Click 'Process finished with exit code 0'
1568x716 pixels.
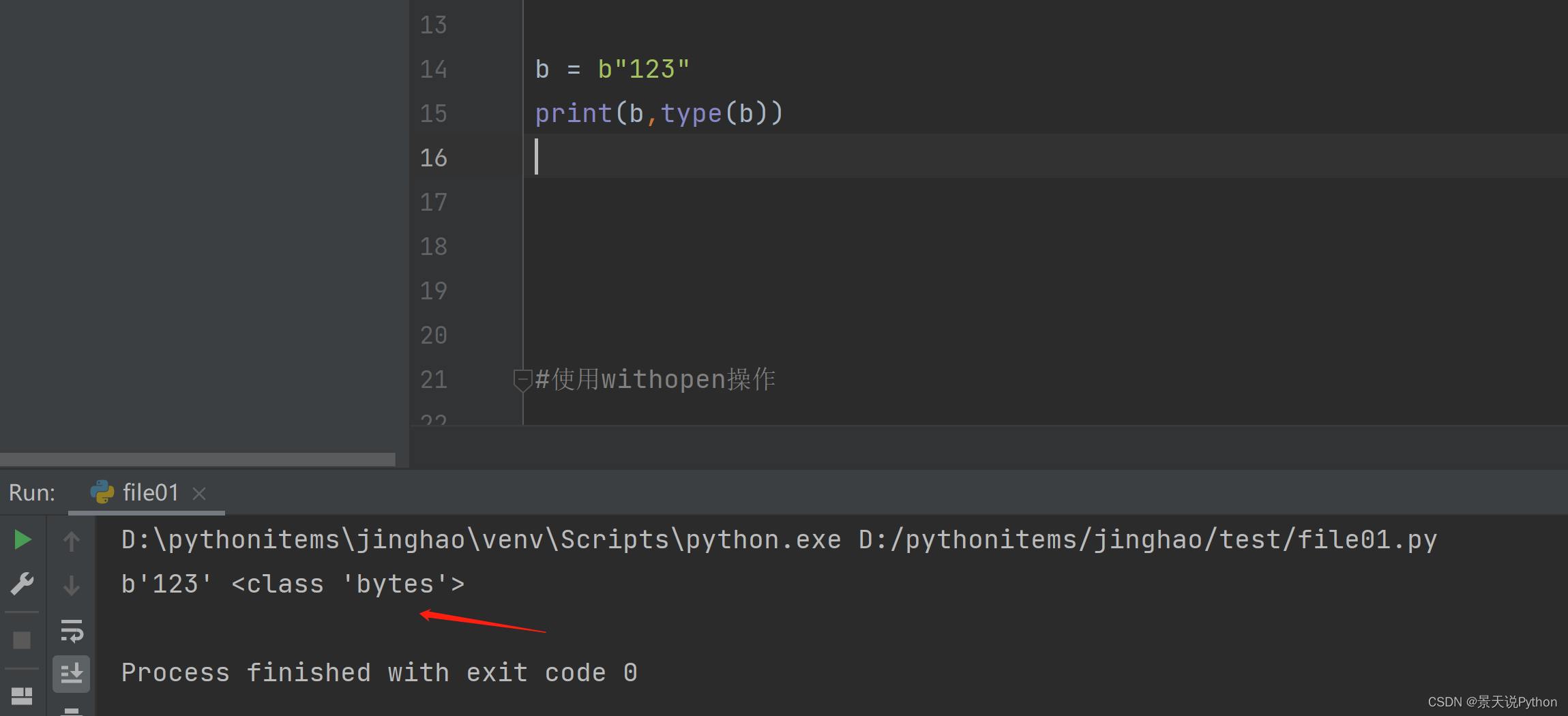click(x=379, y=673)
